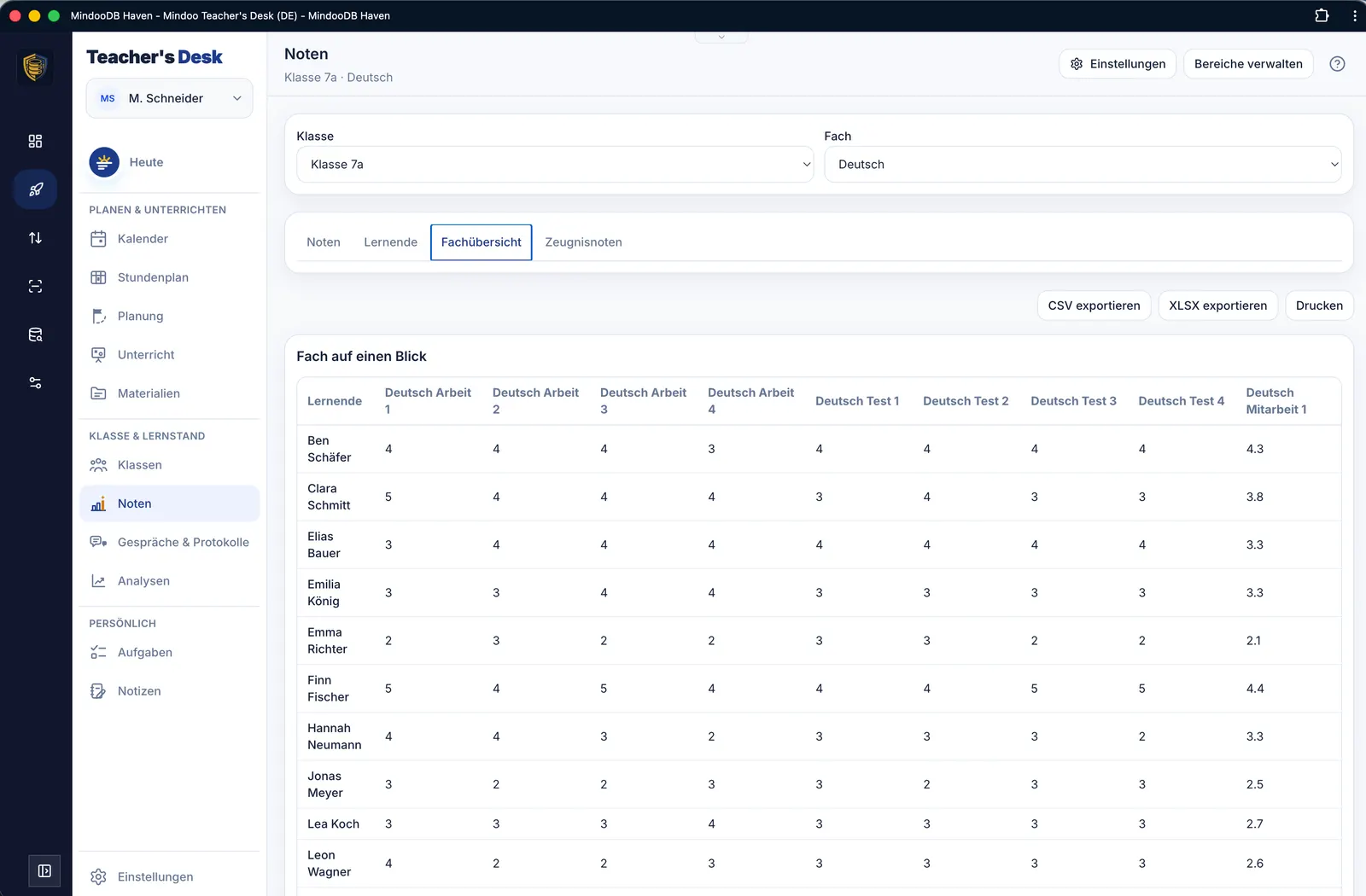
Task: Open the help question mark icon
Action: coord(1337,64)
